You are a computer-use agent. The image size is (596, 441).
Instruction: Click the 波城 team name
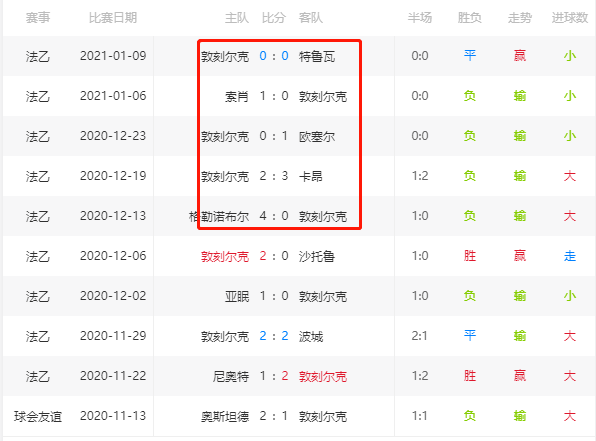(311, 336)
